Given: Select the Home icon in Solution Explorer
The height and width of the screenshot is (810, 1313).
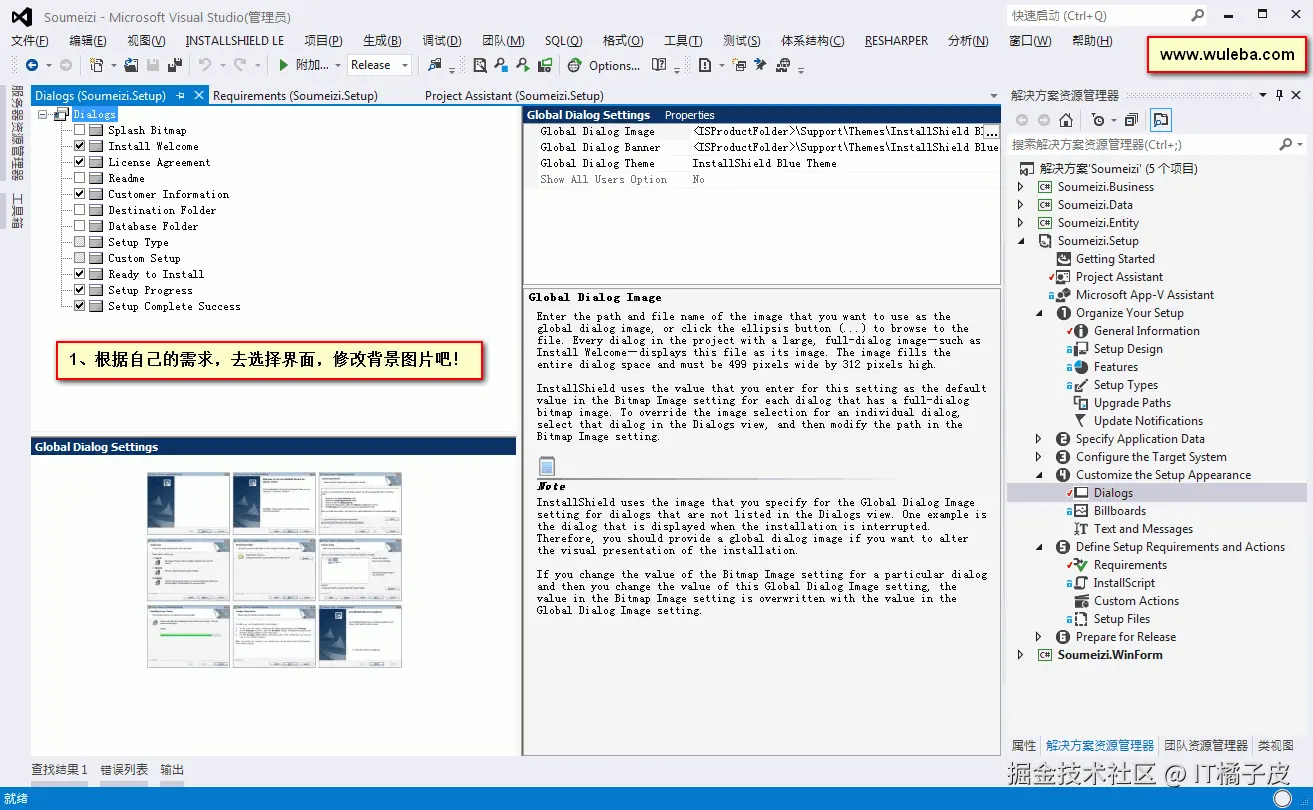Looking at the screenshot, I should pos(1065,121).
